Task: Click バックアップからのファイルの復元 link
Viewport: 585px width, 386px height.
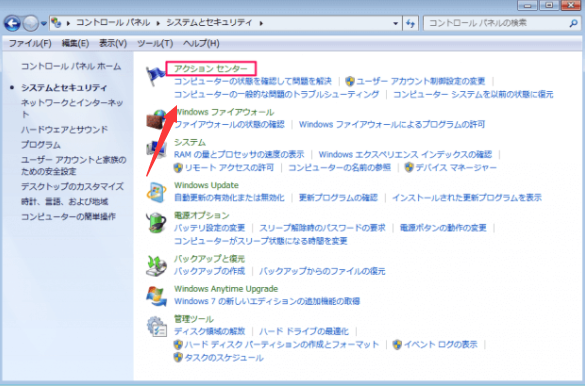Action: [322, 271]
